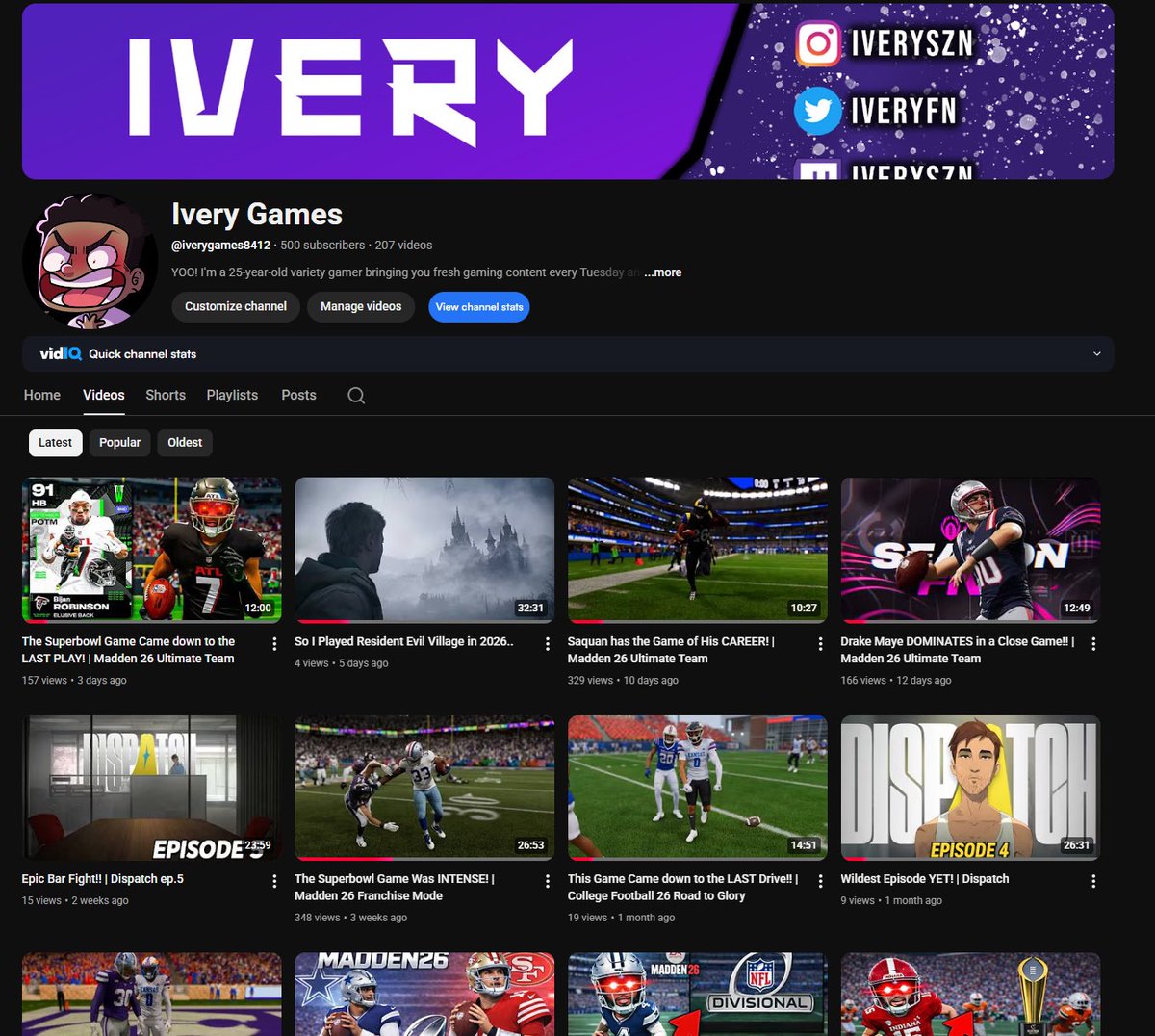Open the channel search magnifier icon

click(356, 396)
